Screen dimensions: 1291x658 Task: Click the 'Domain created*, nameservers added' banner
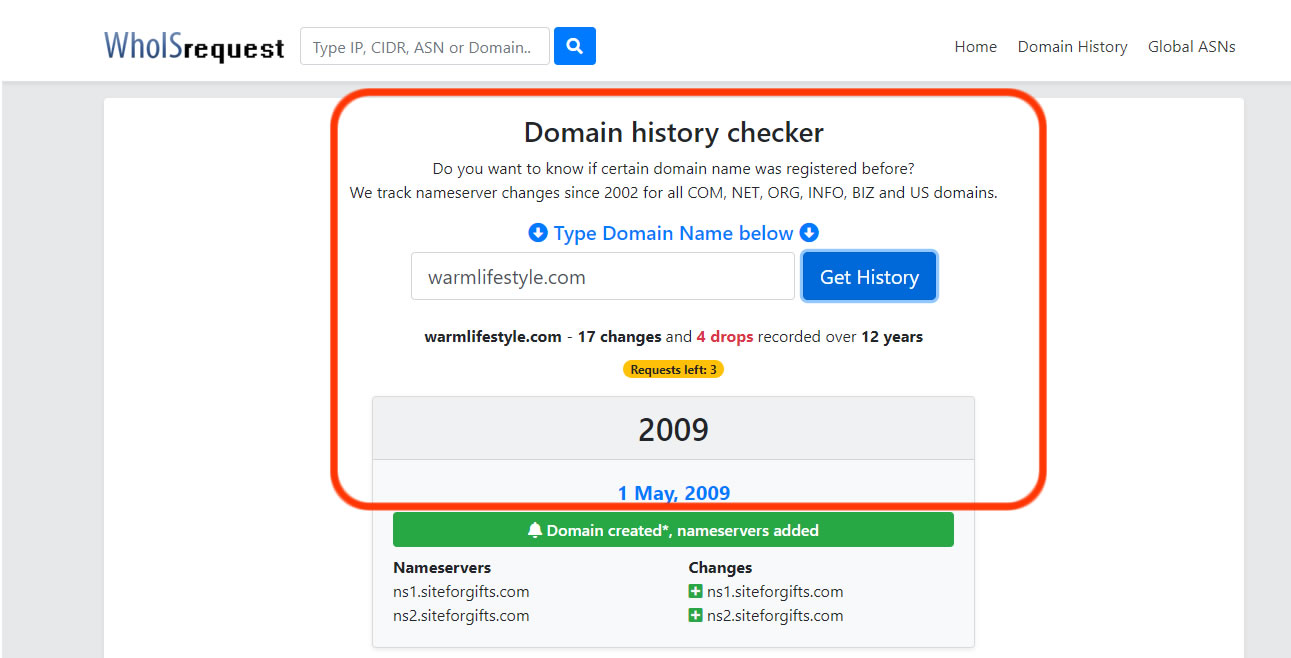(673, 530)
